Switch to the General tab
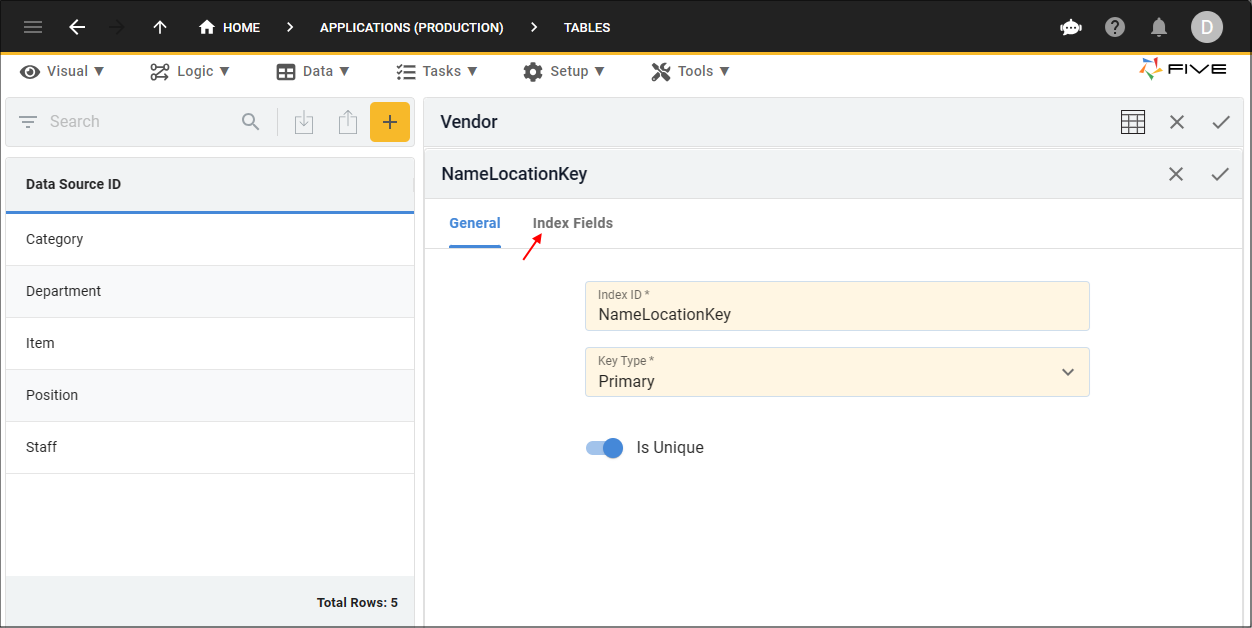This screenshot has width=1252, height=628. tap(475, 223)
